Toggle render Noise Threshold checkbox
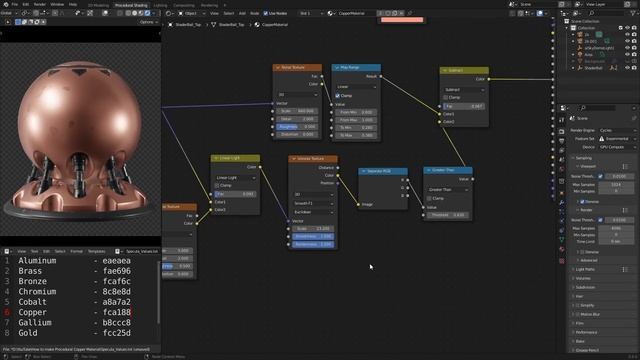 600,220
